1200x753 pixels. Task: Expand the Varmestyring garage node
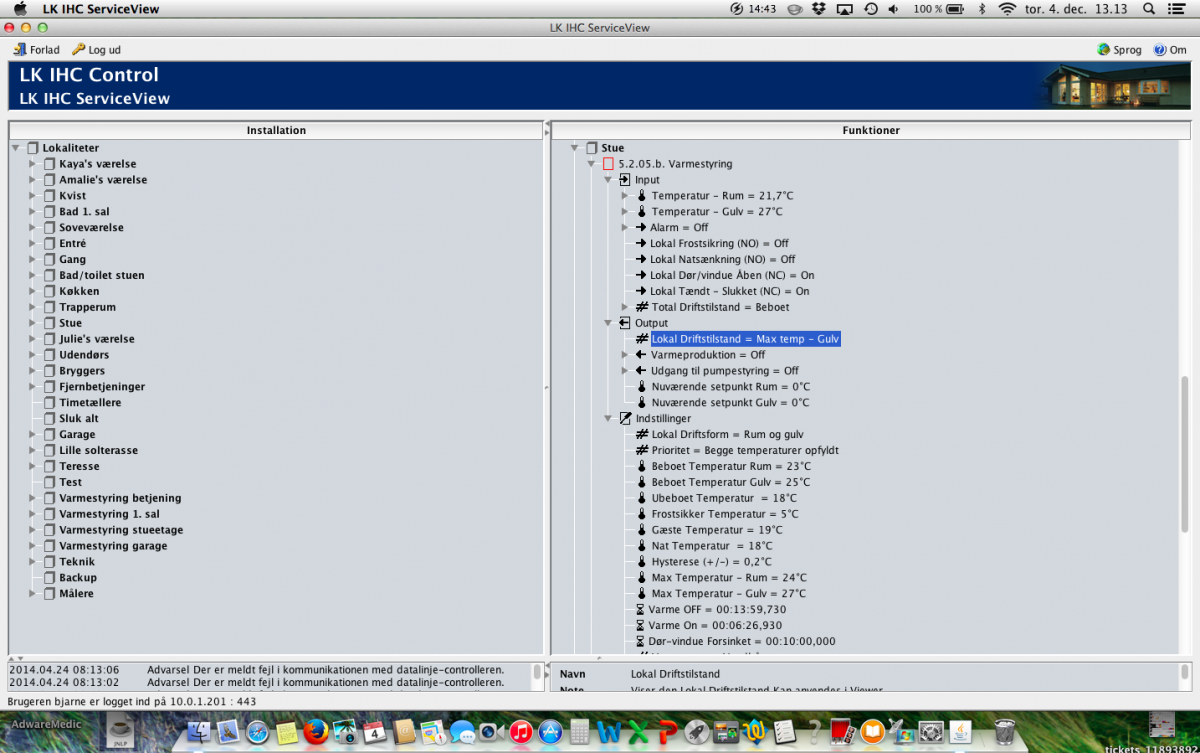33,546
